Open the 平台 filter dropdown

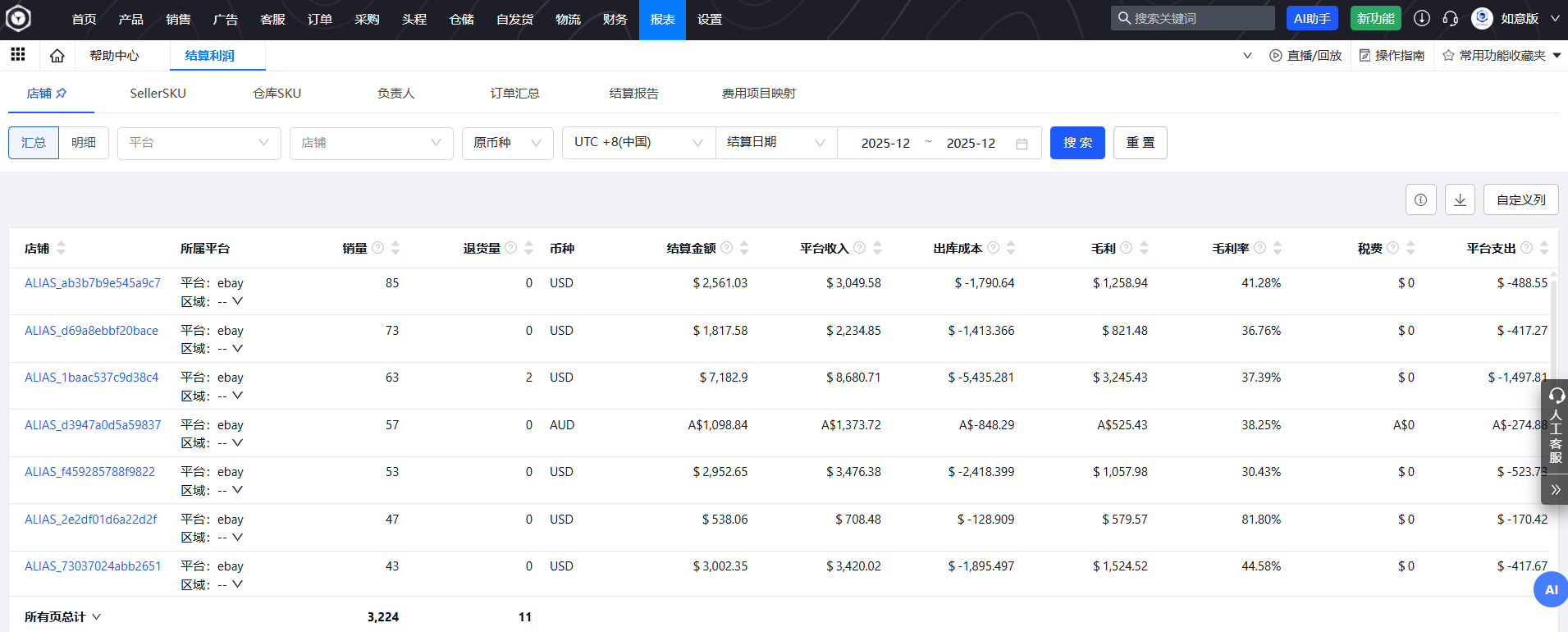pos(199,143)
